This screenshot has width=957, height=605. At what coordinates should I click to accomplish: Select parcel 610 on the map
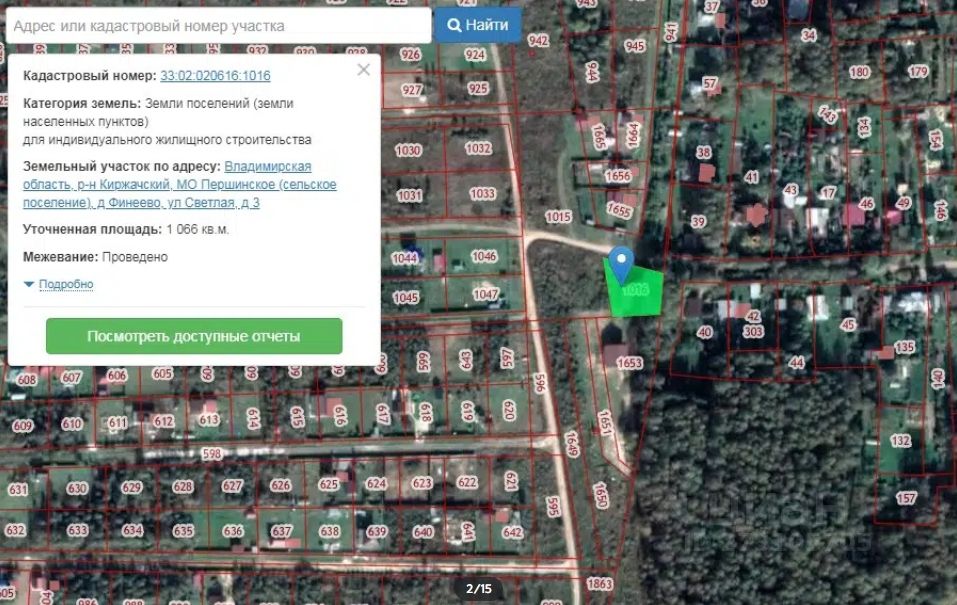pos(71,423)
